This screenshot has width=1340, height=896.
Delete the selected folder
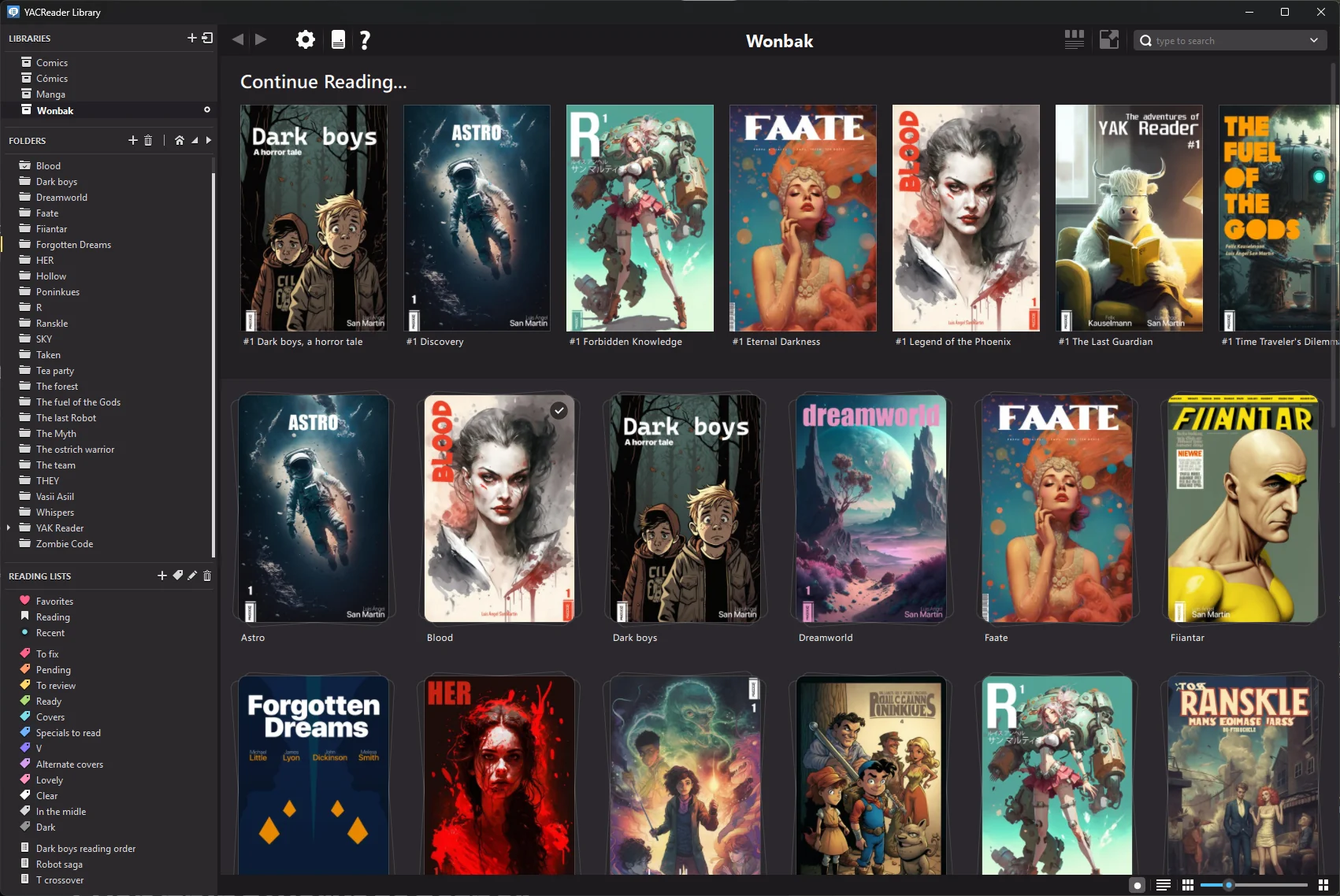[148, 140]
